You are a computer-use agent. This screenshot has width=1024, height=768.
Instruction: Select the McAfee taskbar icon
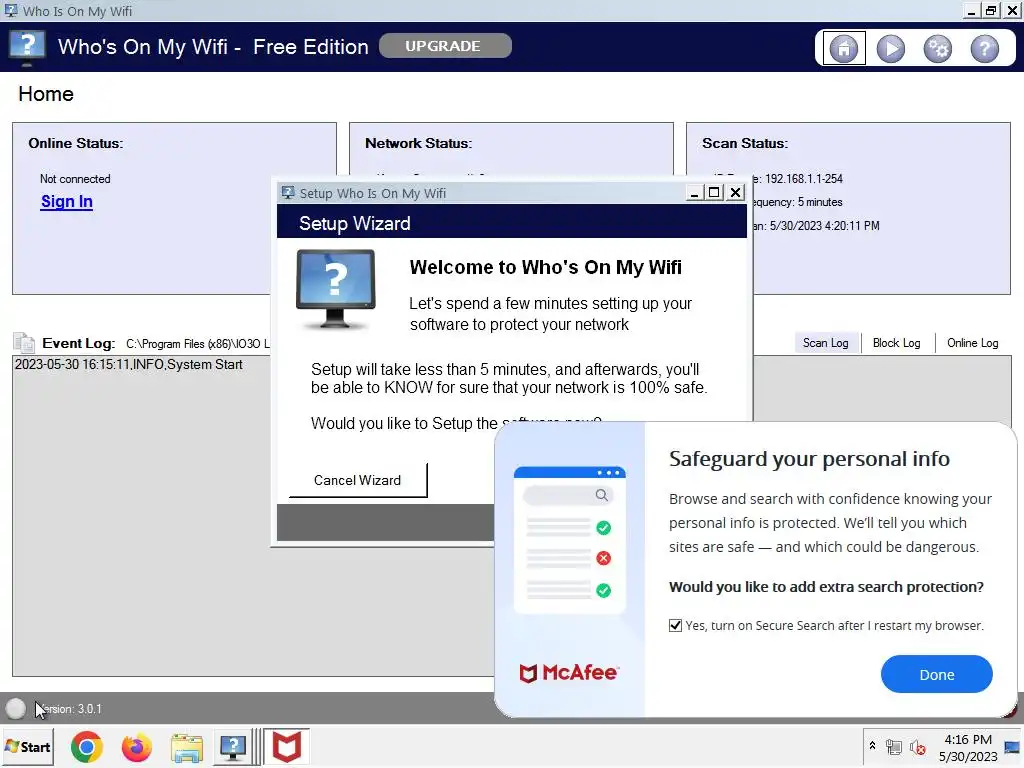coord(287,747)
